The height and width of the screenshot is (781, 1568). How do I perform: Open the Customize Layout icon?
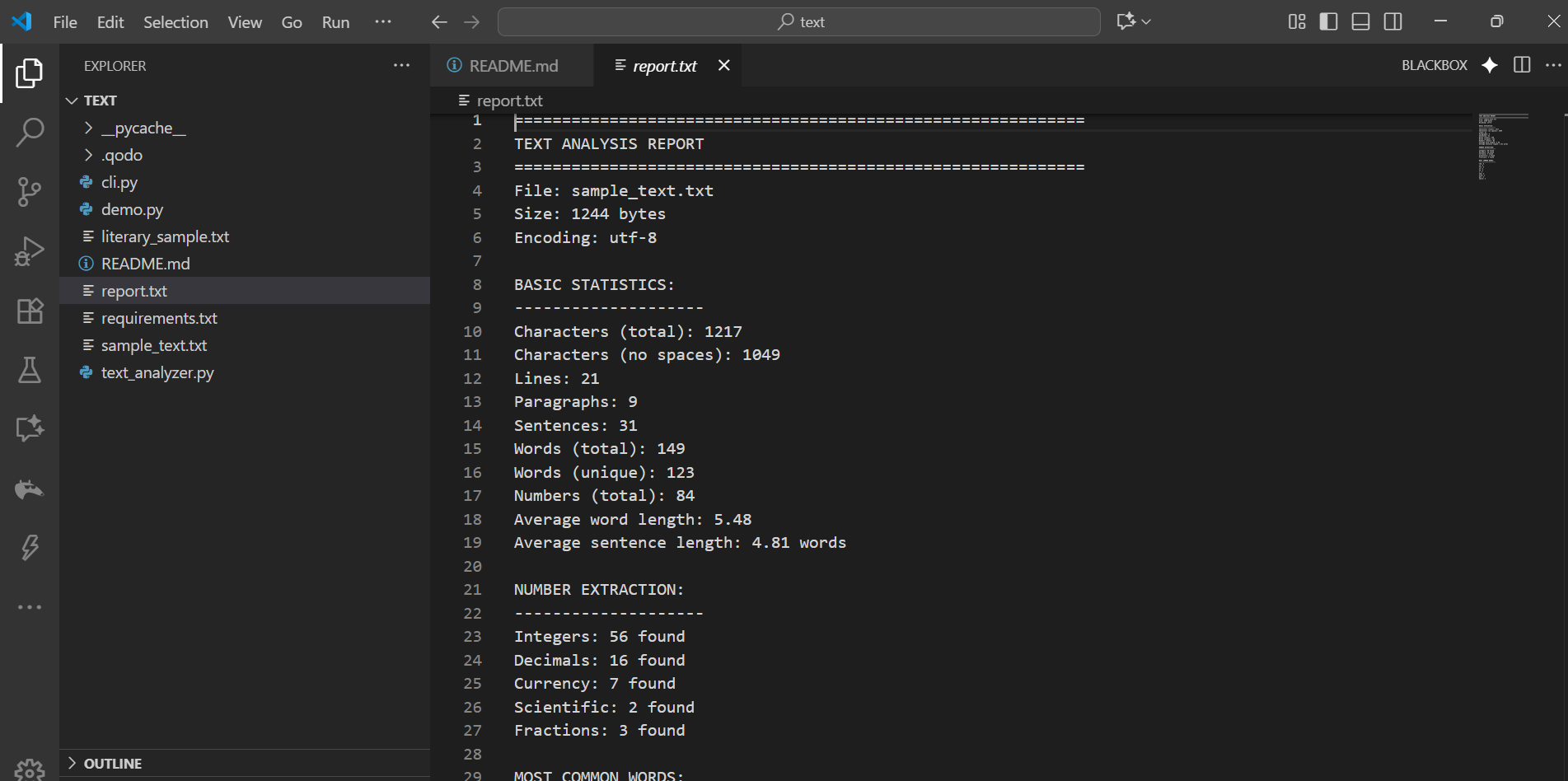pyautogui.click(x=1295, y=21)
